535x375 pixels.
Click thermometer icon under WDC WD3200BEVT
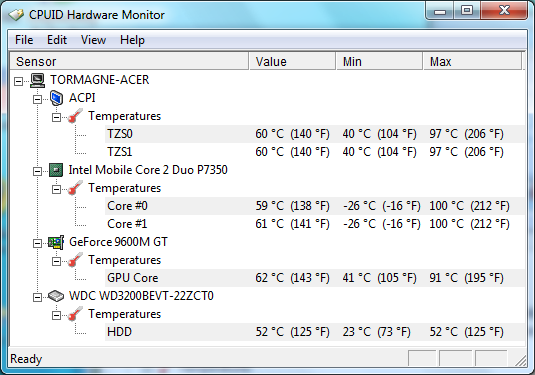75,314
